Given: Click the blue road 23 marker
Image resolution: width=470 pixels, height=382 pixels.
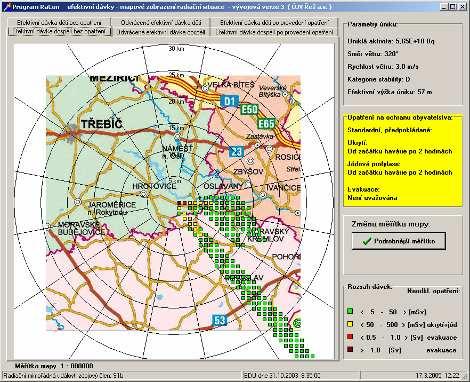Looking at the screenshot, I should [x=236, y=152].
